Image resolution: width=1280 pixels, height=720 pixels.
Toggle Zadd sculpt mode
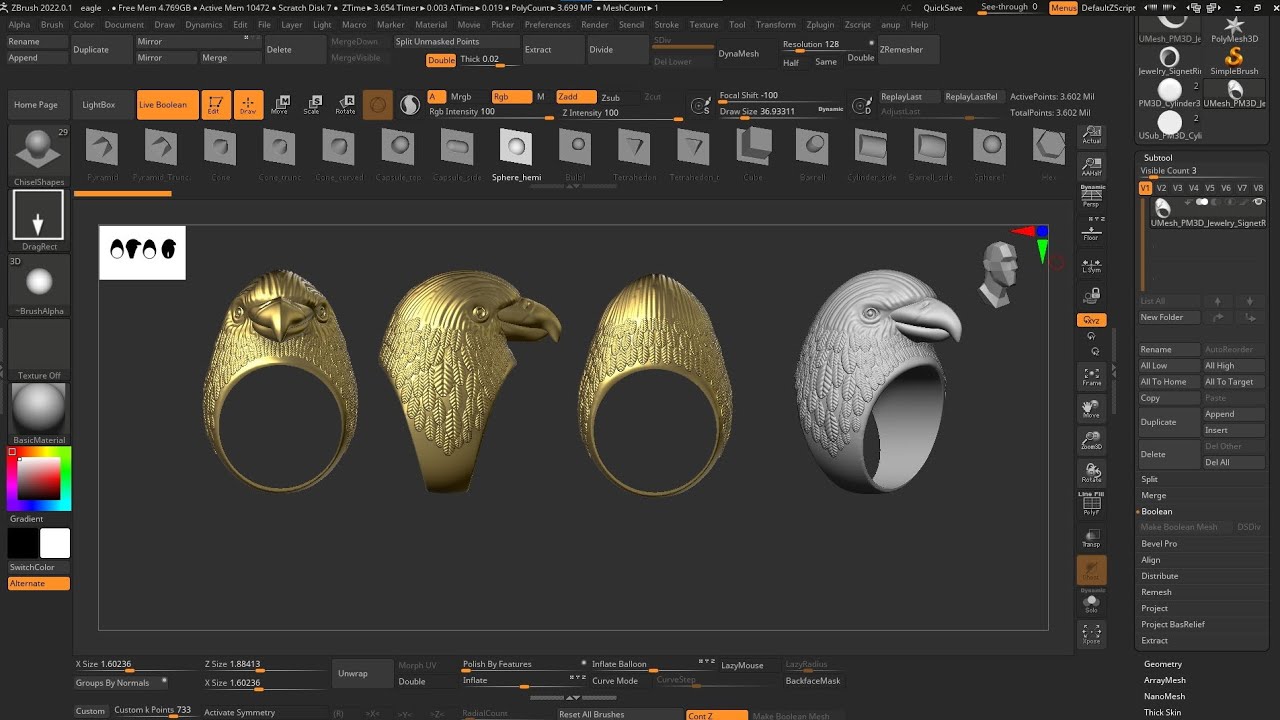(575, 97)
